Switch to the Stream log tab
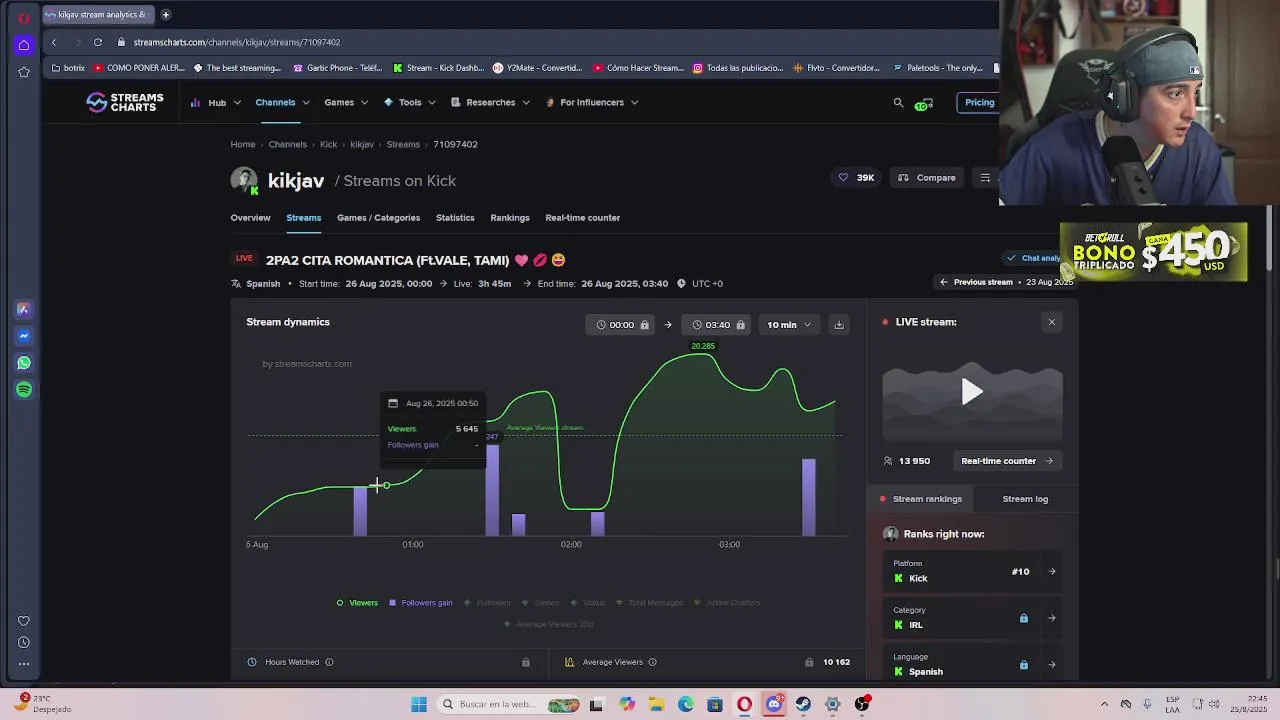Viewport: 1280px width, 720px height. (1025, 499)
